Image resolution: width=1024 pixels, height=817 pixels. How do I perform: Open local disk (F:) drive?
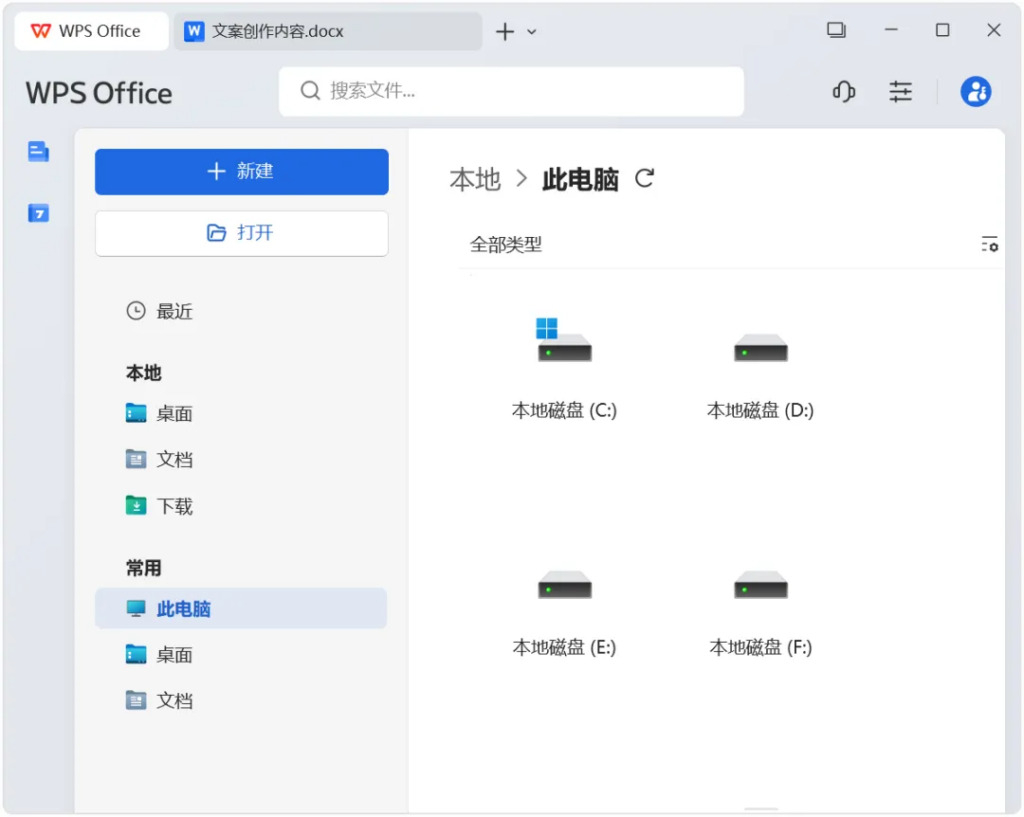(760, 605)
